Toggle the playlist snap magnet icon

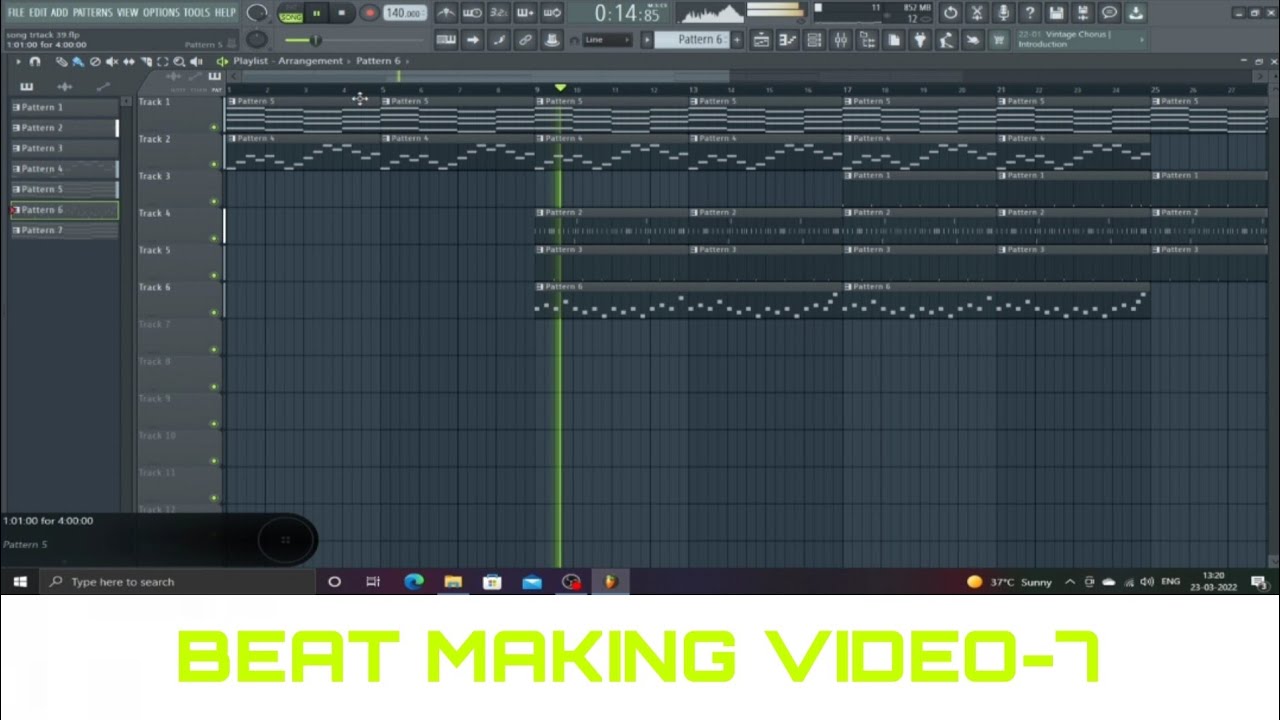[x=35, y=61]
